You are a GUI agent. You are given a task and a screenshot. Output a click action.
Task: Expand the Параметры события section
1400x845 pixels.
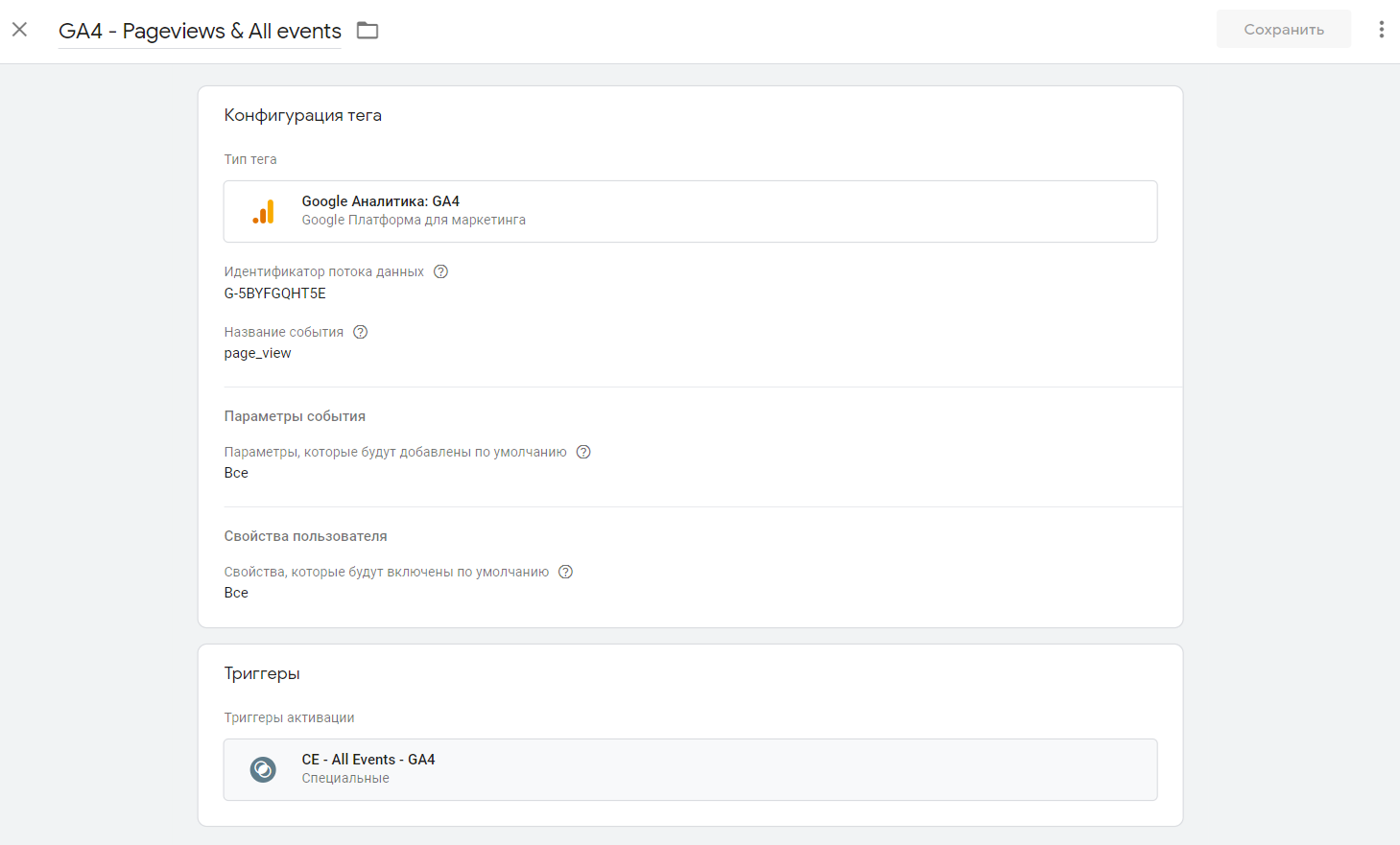click(x=295, y=416)
